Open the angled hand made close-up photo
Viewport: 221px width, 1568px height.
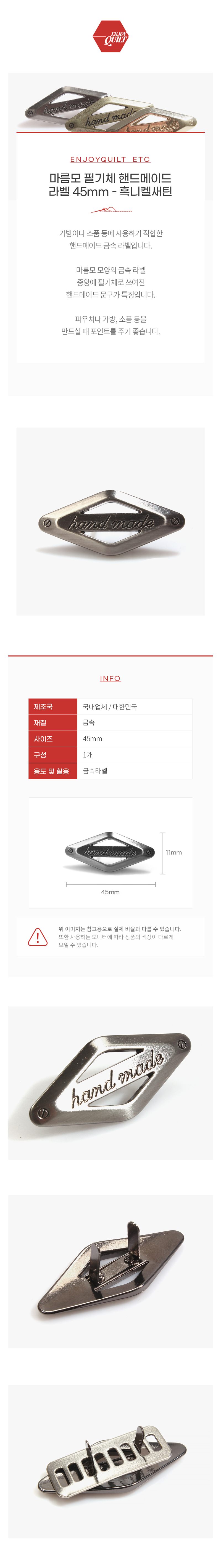pos(110,1082)
